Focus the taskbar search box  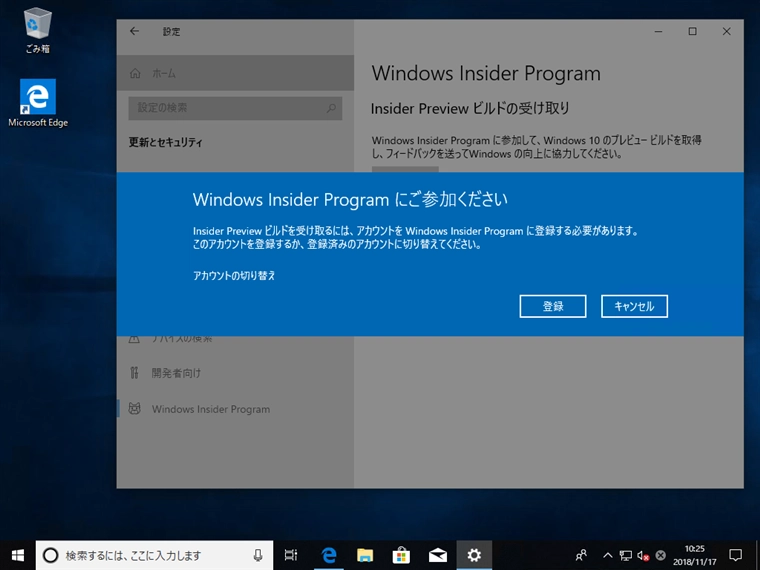[x=154, y=555]
